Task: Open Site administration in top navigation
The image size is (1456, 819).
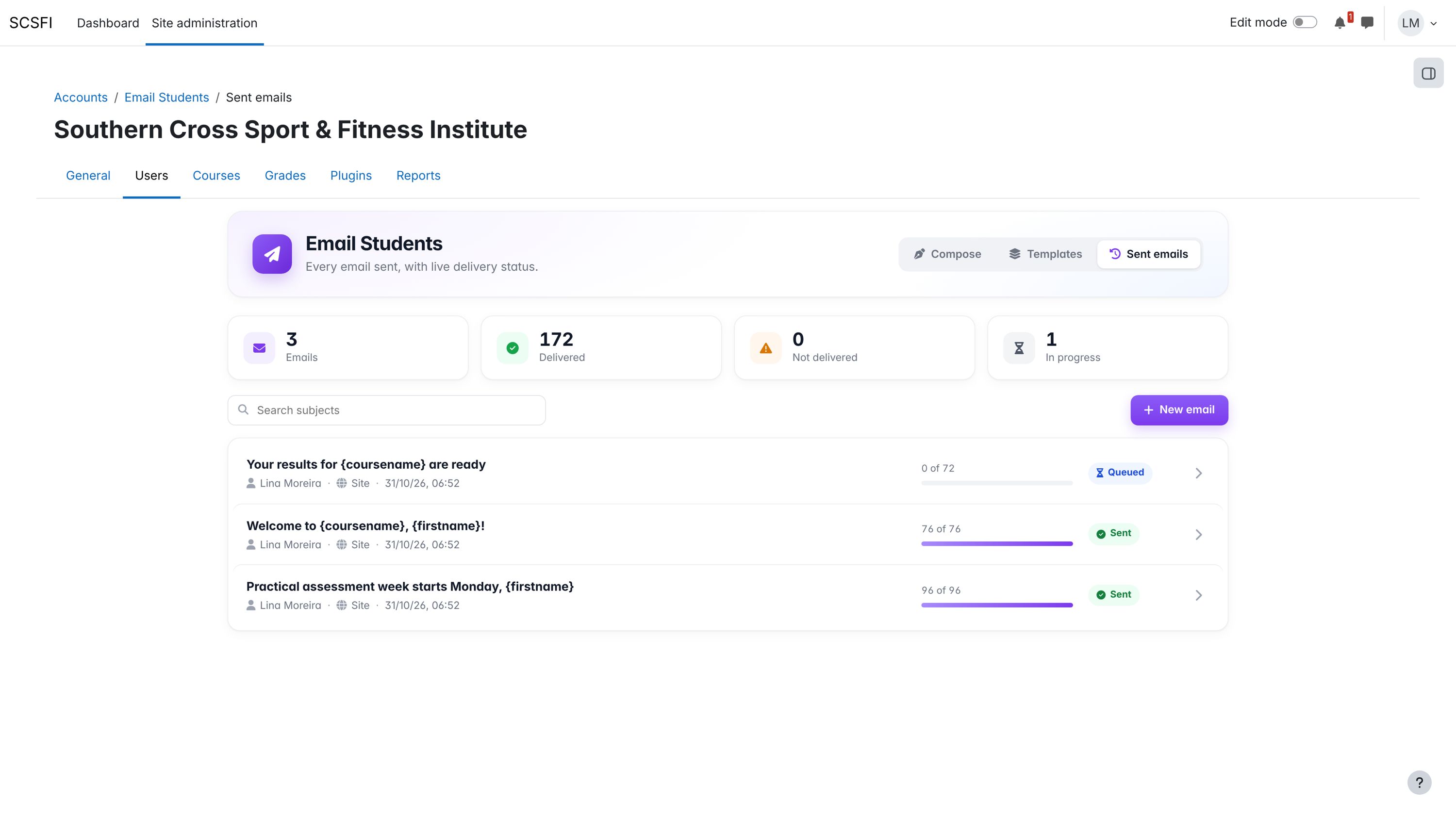Action: [205, 23]
